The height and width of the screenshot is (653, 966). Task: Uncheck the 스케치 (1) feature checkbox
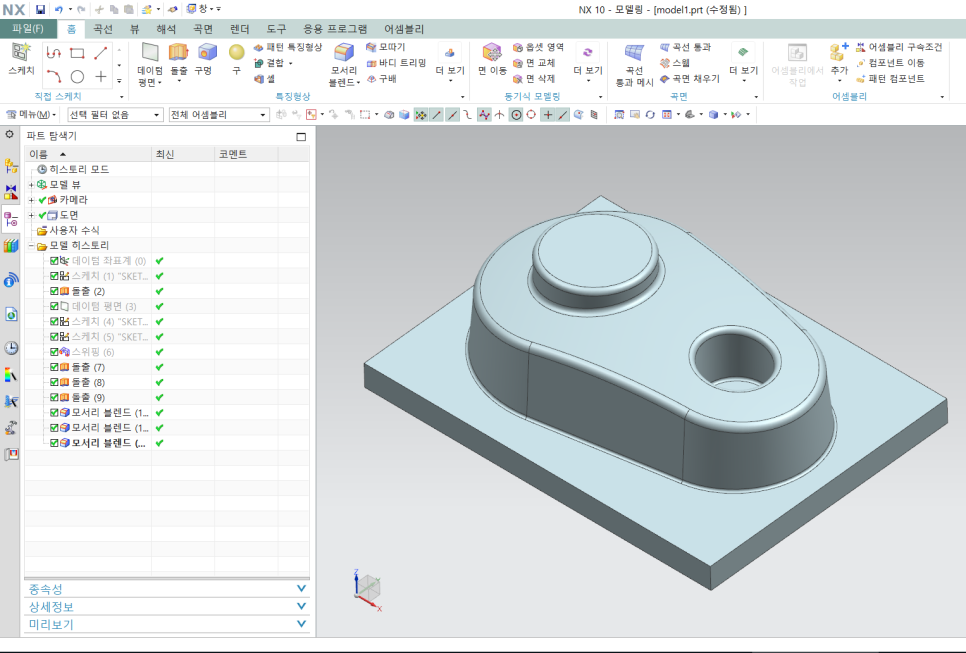[54, 276]
